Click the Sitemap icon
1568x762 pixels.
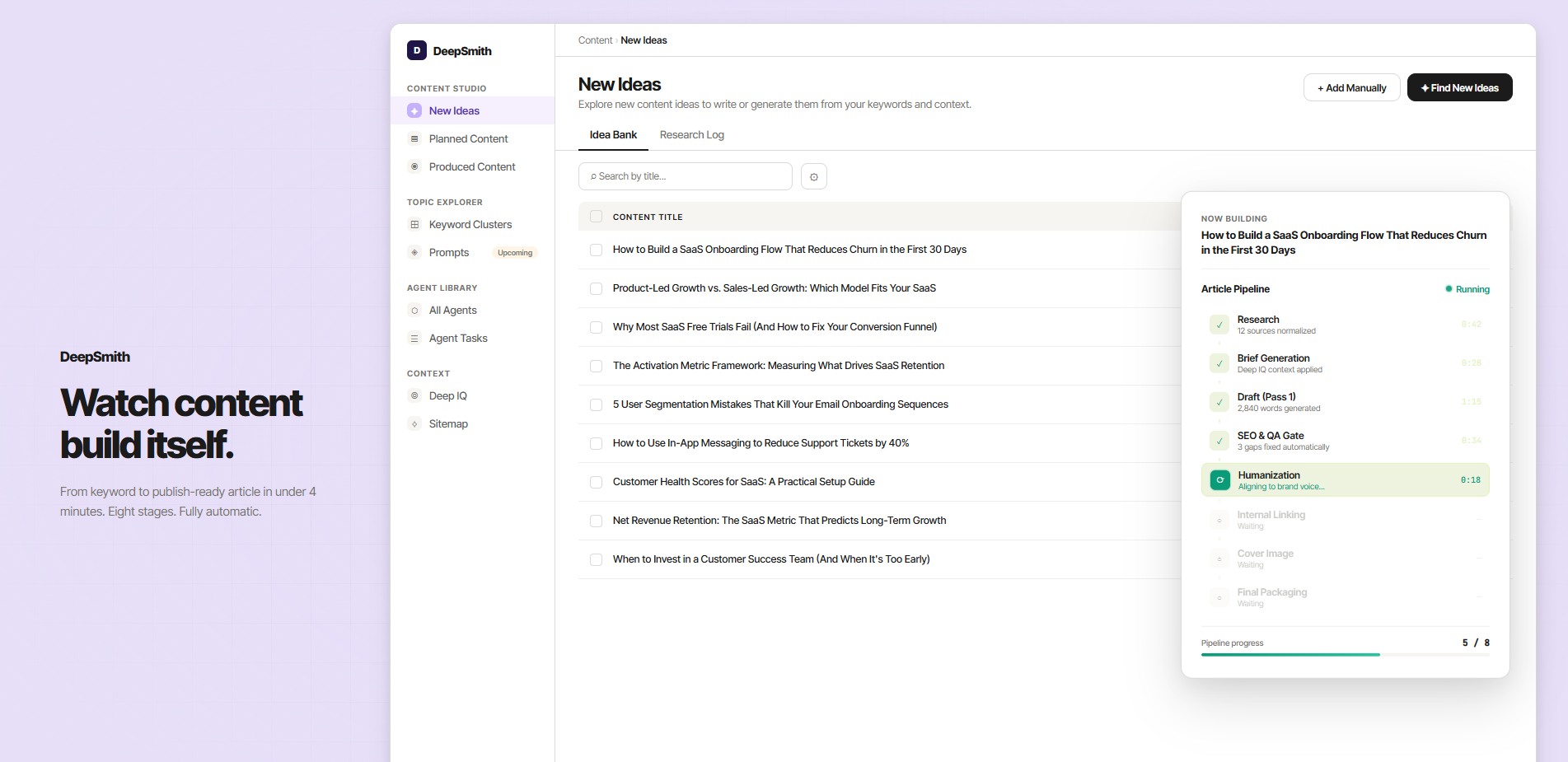click(414, 423)
